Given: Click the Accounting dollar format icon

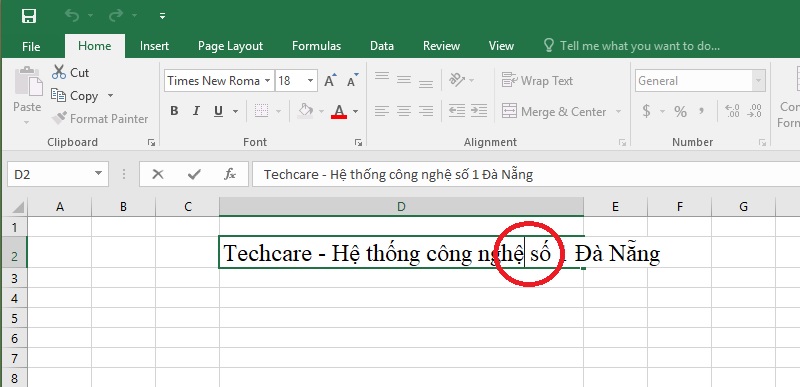Looking at the screenshot, I should (646, 111).
